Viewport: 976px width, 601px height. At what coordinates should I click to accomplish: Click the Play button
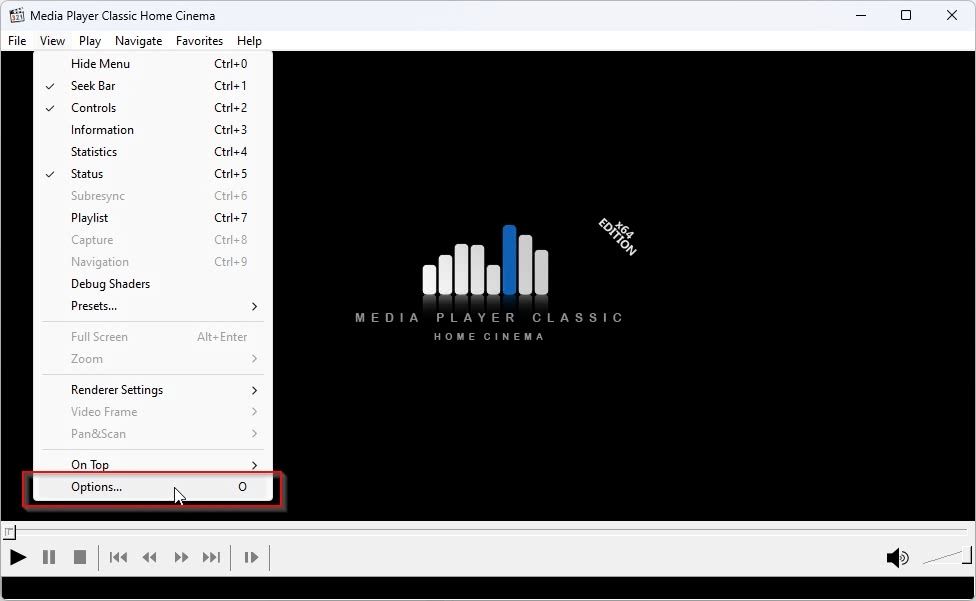coord(19,557)
